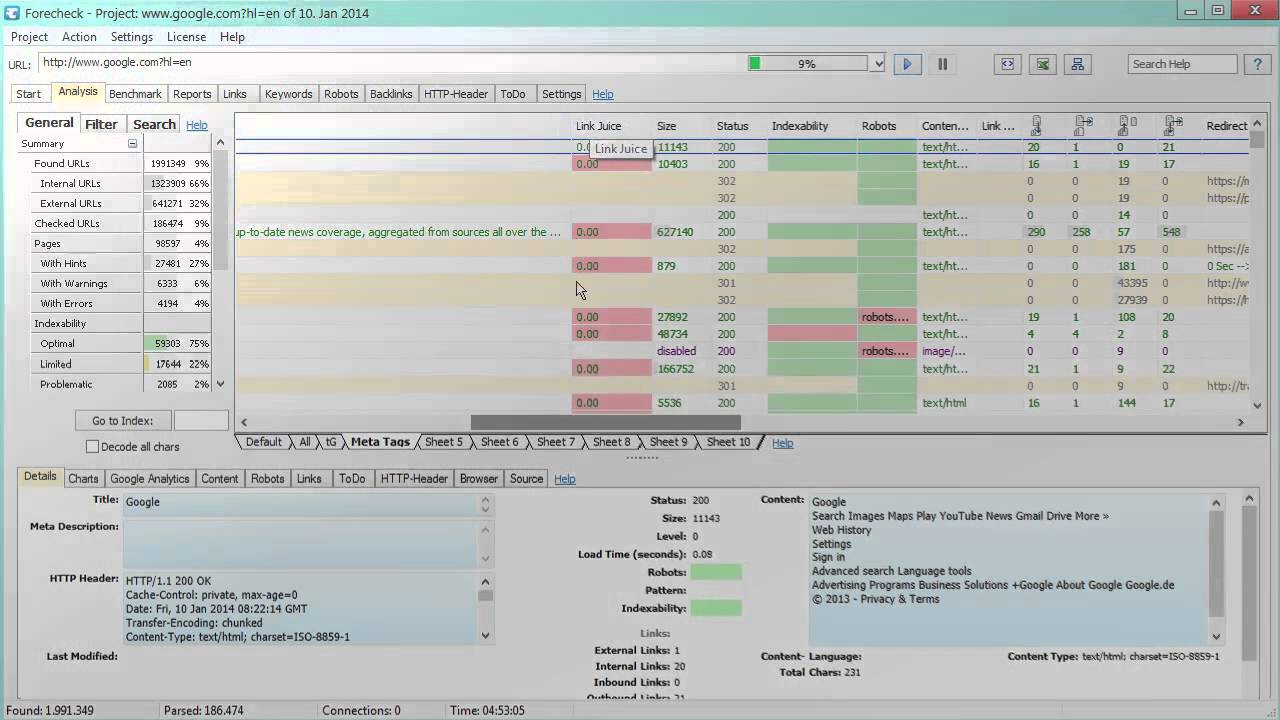
Task: Click the Search Help input box
Action: click(x=1182, y=64)
